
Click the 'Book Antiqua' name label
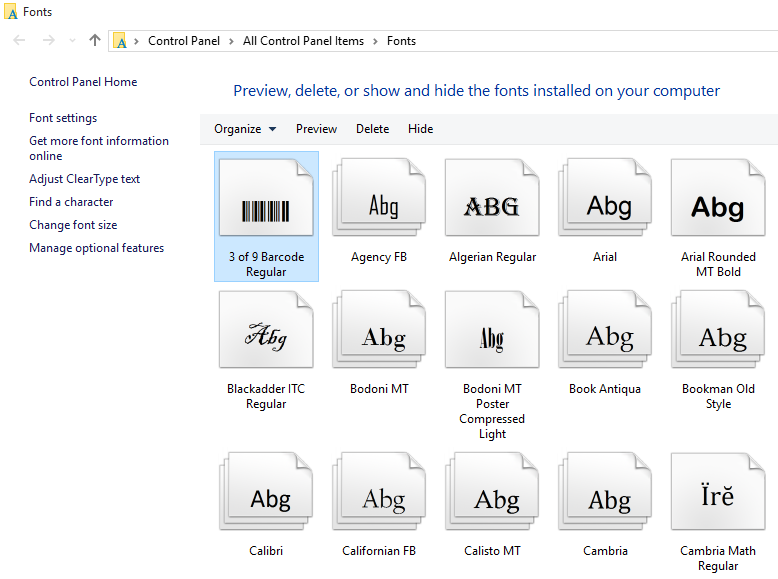[x=605, y=389]
